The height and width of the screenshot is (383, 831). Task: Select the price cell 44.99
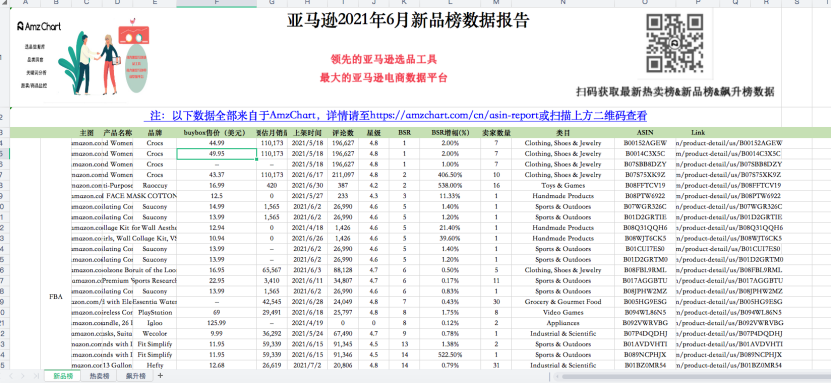coord(216,143)
